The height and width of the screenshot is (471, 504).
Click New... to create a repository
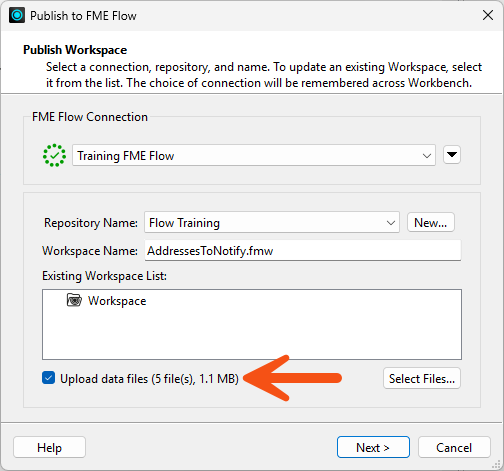(431, 222)
